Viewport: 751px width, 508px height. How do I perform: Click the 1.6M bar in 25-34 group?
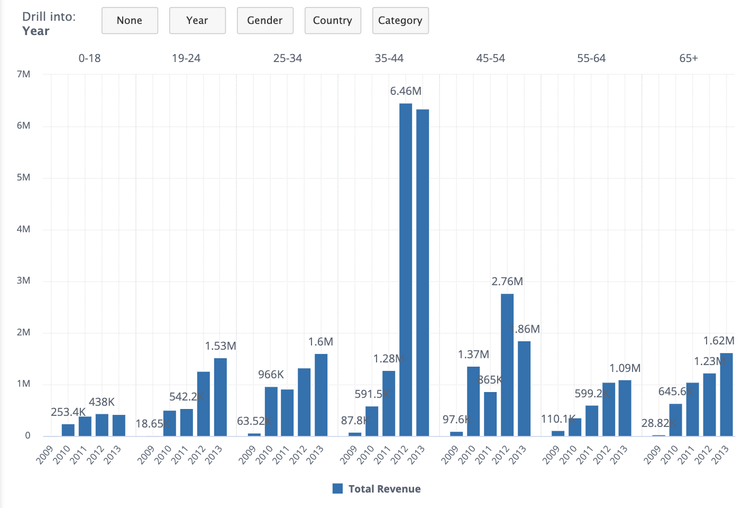click(321, 395)
